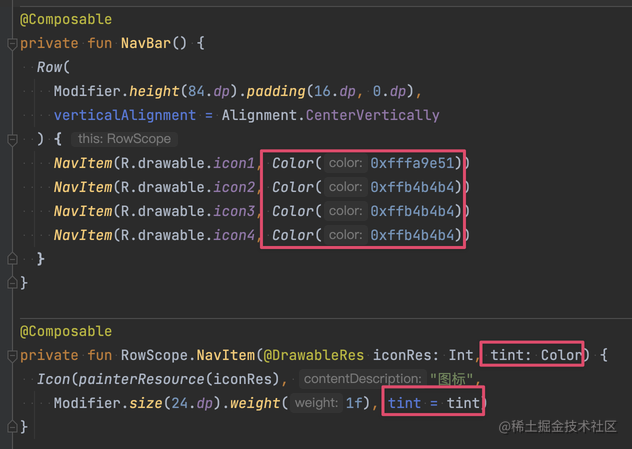Click the @DrawableRes annotation
The width and height of the screenshot is (632, 449).
pyautogui.click(x=314, y=355)
